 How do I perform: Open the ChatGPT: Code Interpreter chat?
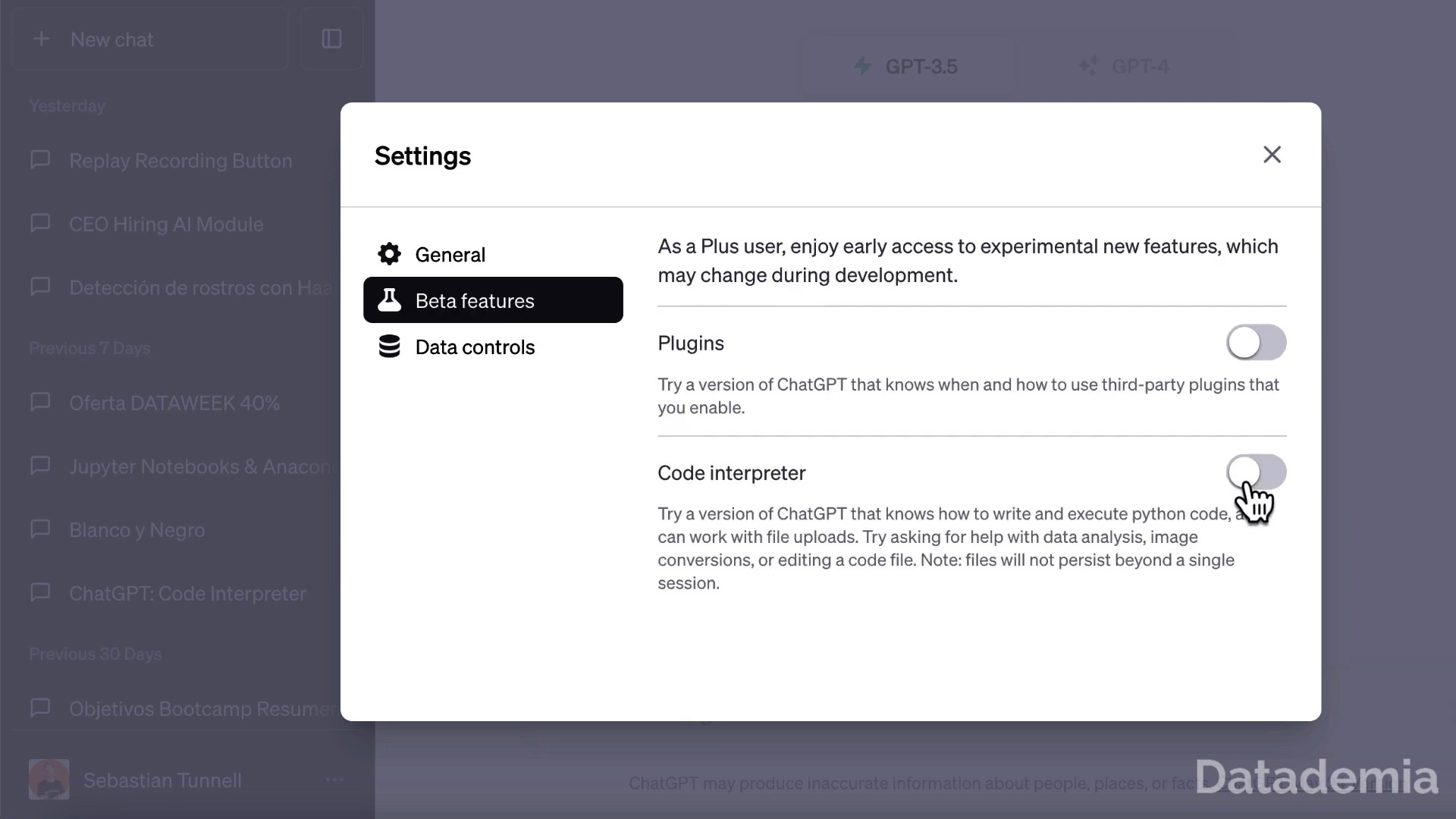point(187,594)
